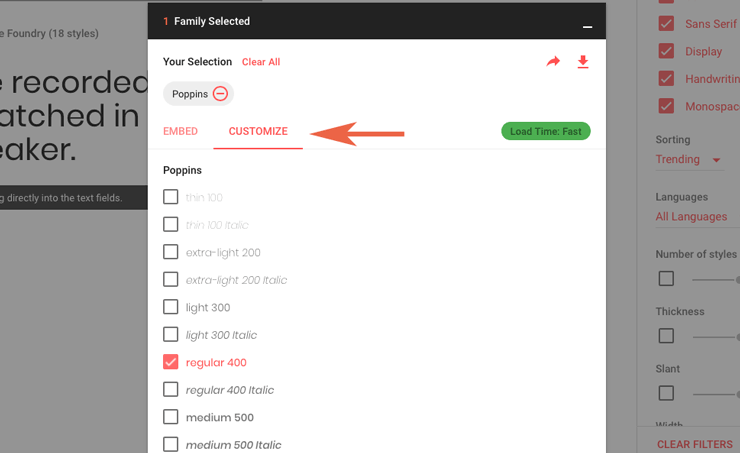The height and width of the screenshot is (453, 740).
Task: Tick the medium 500 checkbox
Action: [x=170, y=417]
